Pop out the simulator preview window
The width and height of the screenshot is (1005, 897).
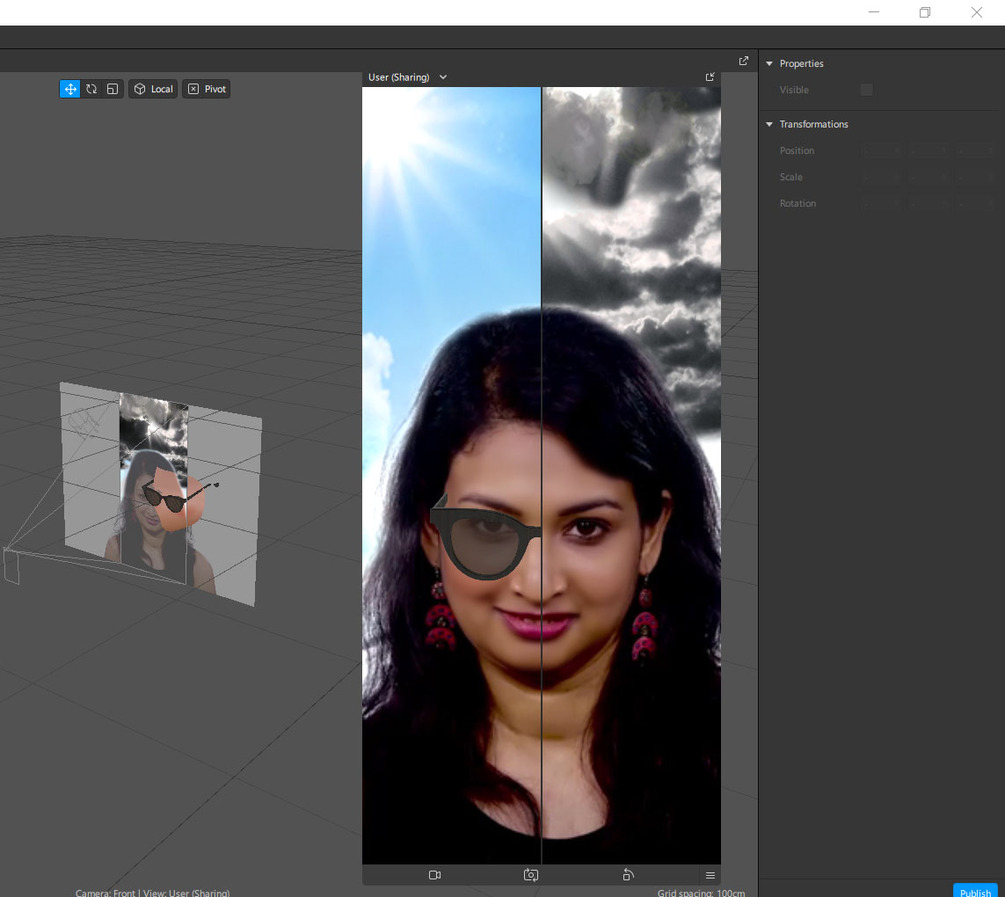coord(710,77)
